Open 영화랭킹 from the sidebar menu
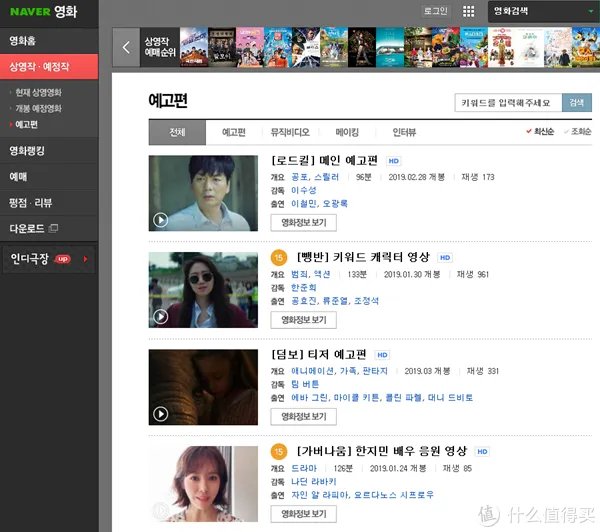 click(27, 151)
